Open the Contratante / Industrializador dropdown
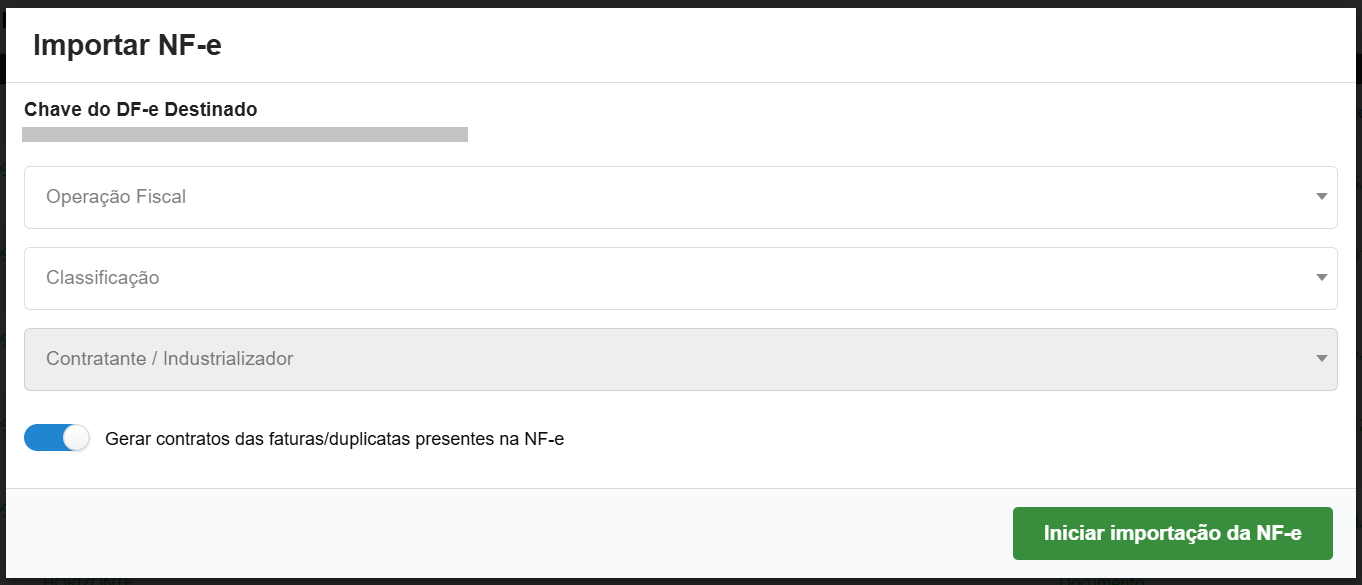The height and width of the screenshot is (585, 1362). [x=680, y=359]
